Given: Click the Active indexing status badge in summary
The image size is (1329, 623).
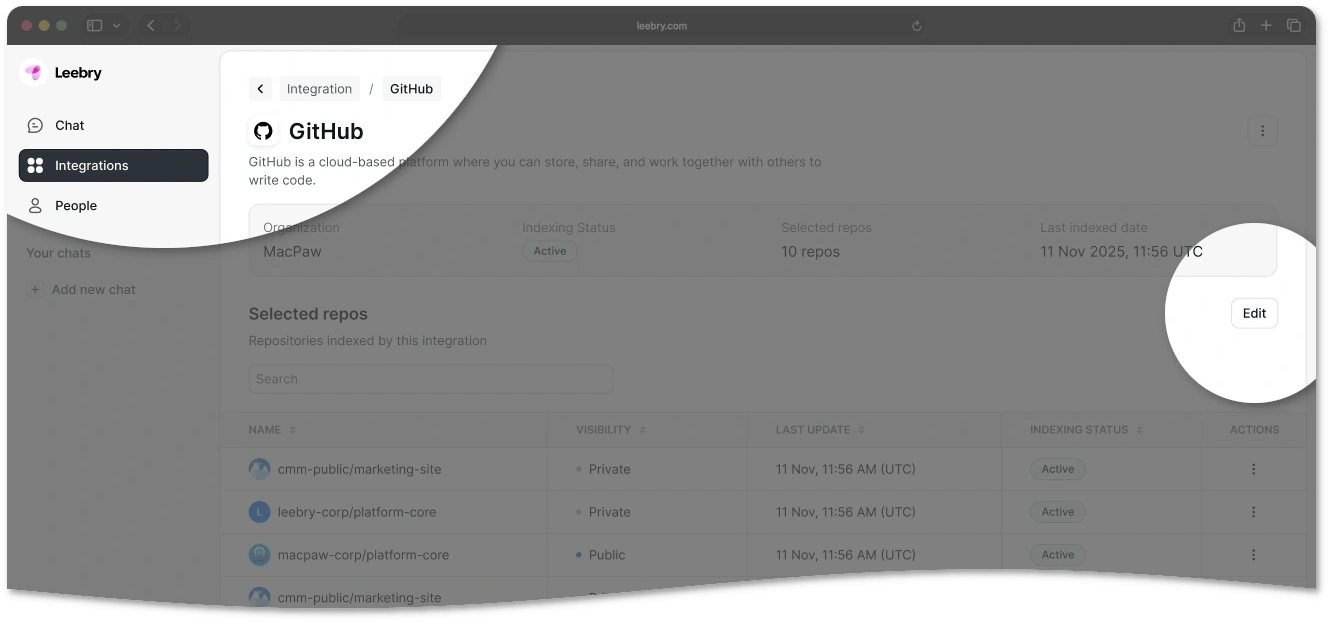Looking at the screenshot, I should 550,251.
